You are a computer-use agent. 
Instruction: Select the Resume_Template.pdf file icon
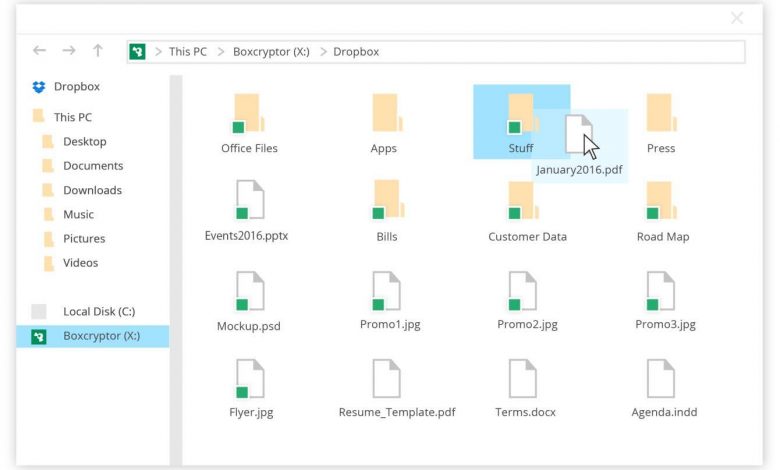pyautogui.click(x=386, y=378)
